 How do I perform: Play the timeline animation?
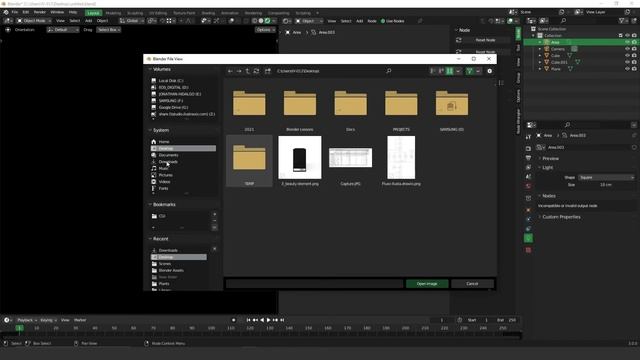(269, 320)
